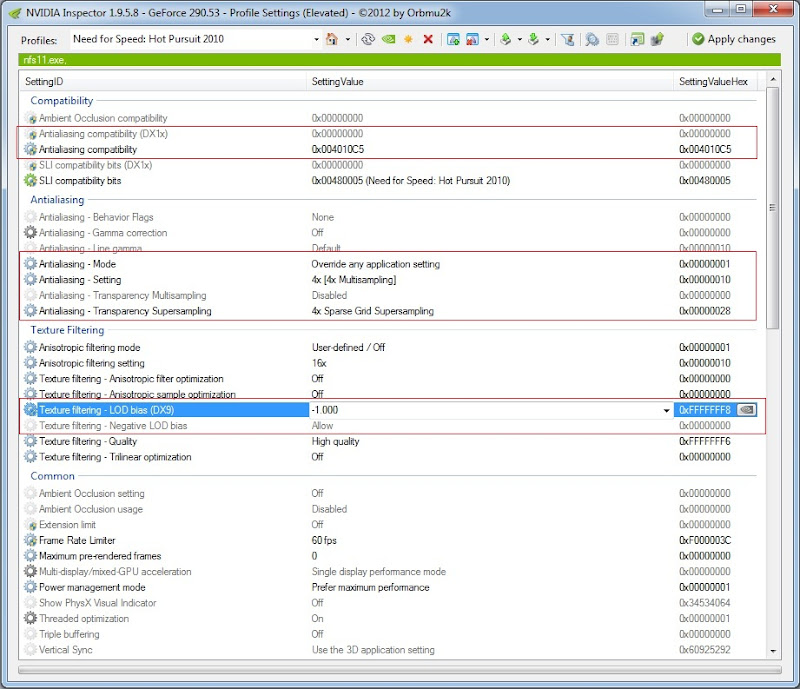Select Texture filtering - Trilinear optimization row
The height and width of the screenshot is (689, 800).
pyautogui.click(x=390, y=457)
